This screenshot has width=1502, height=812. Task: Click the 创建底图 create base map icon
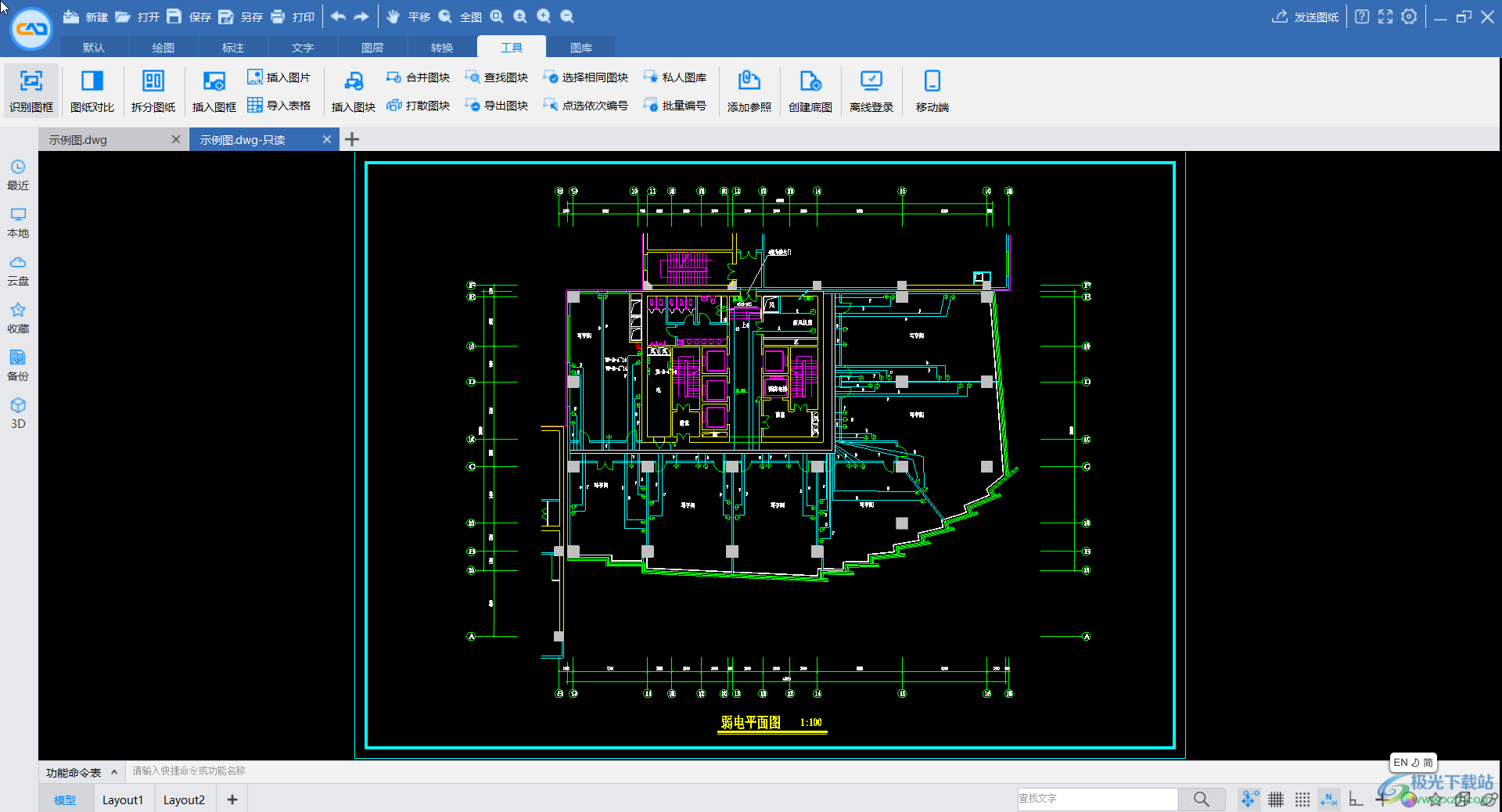coord(810,91)
